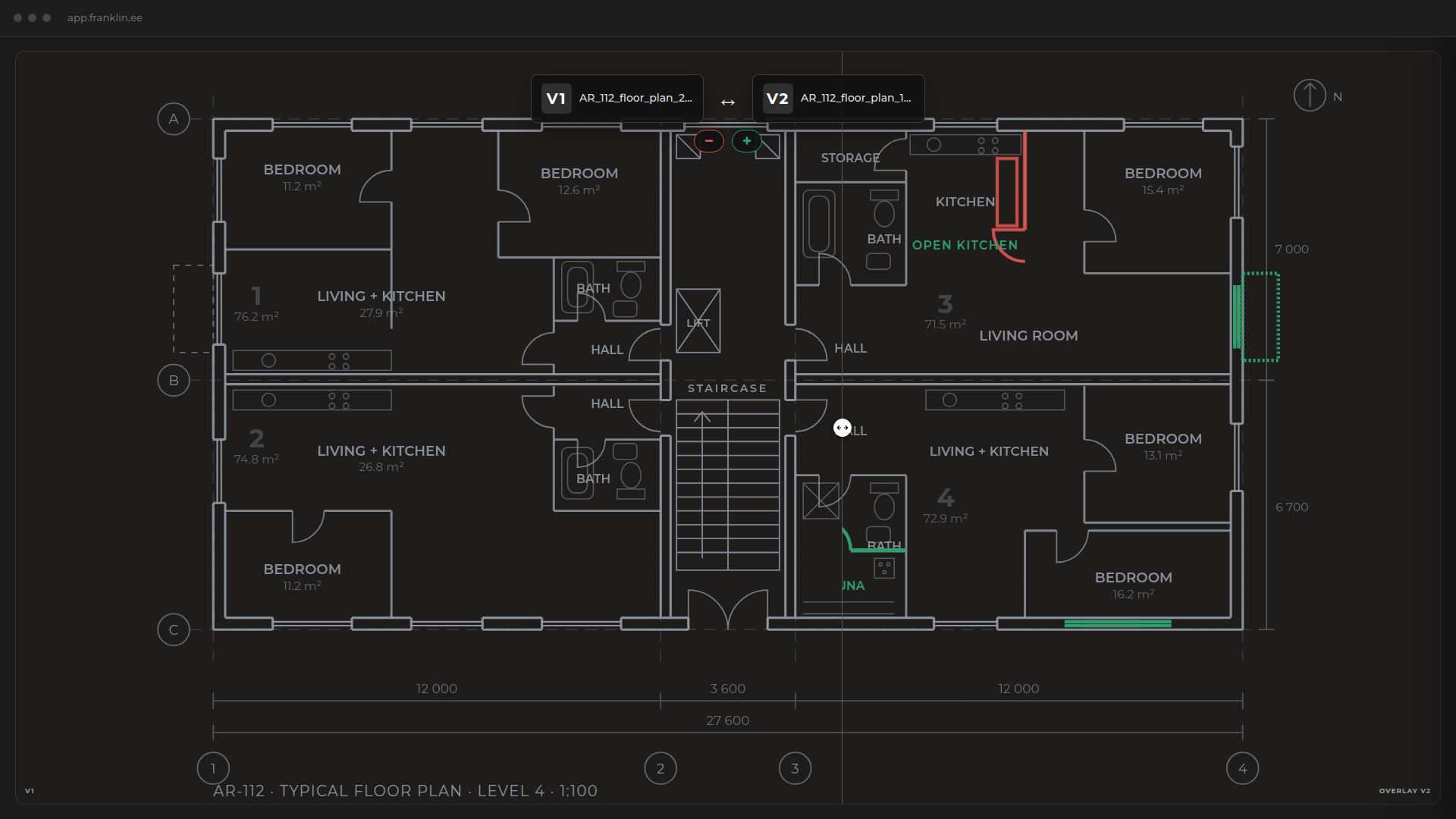Click apartment 1 area 76.2 m²
1456x819 pixels.
coord(256,317)
